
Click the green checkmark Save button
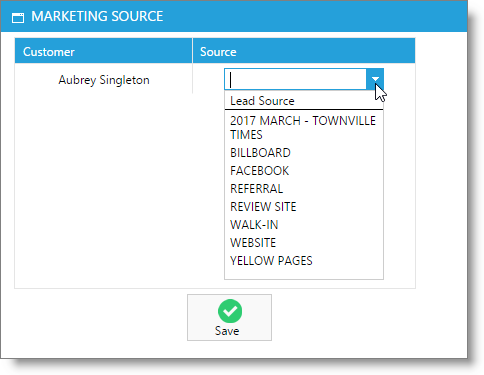click(x=229, y=317)
